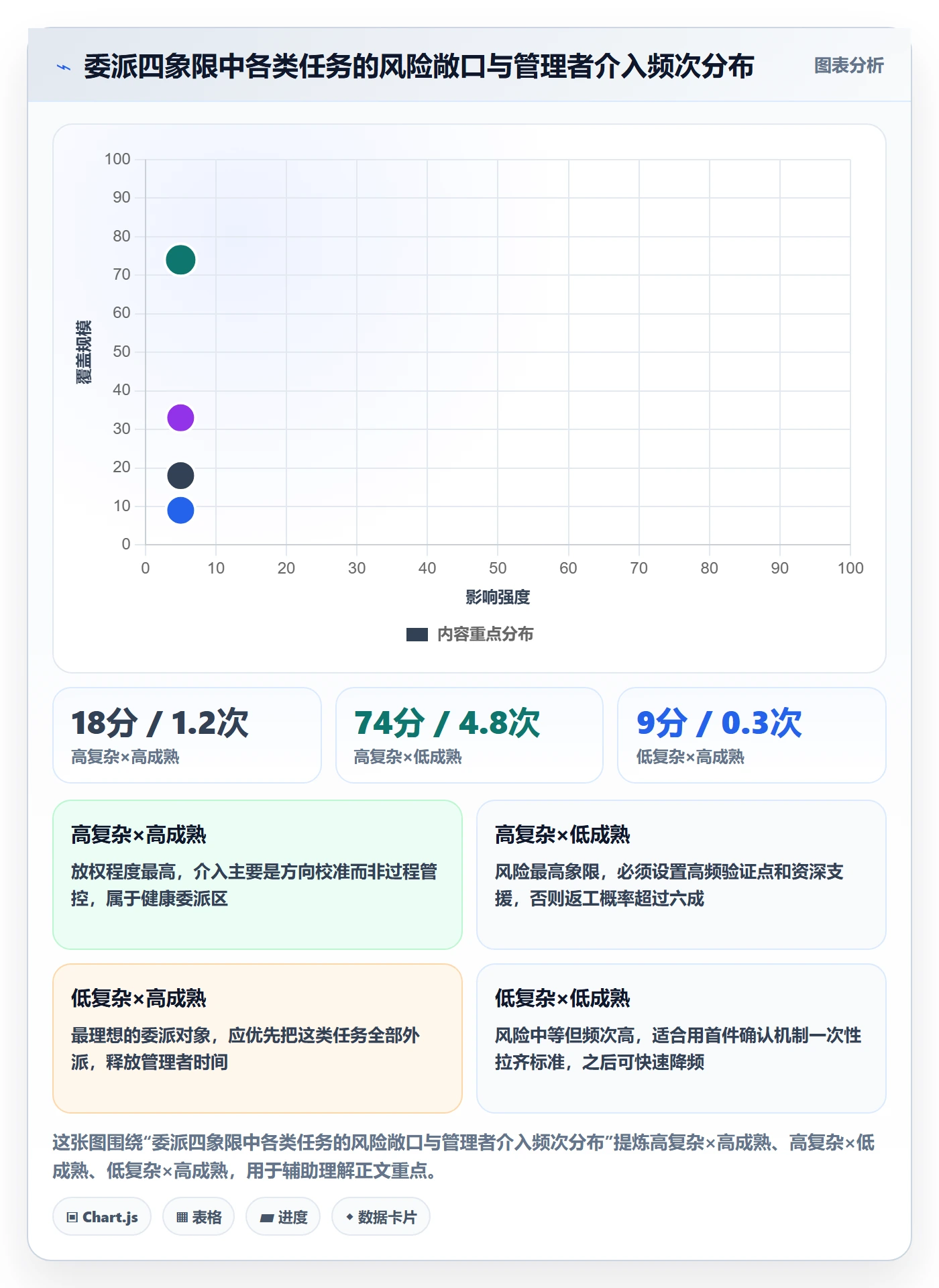Viewport: 939px width, 1288px height.
Task: Select the 高复杂×低成熟 description card heading
Action: point(563,835)
